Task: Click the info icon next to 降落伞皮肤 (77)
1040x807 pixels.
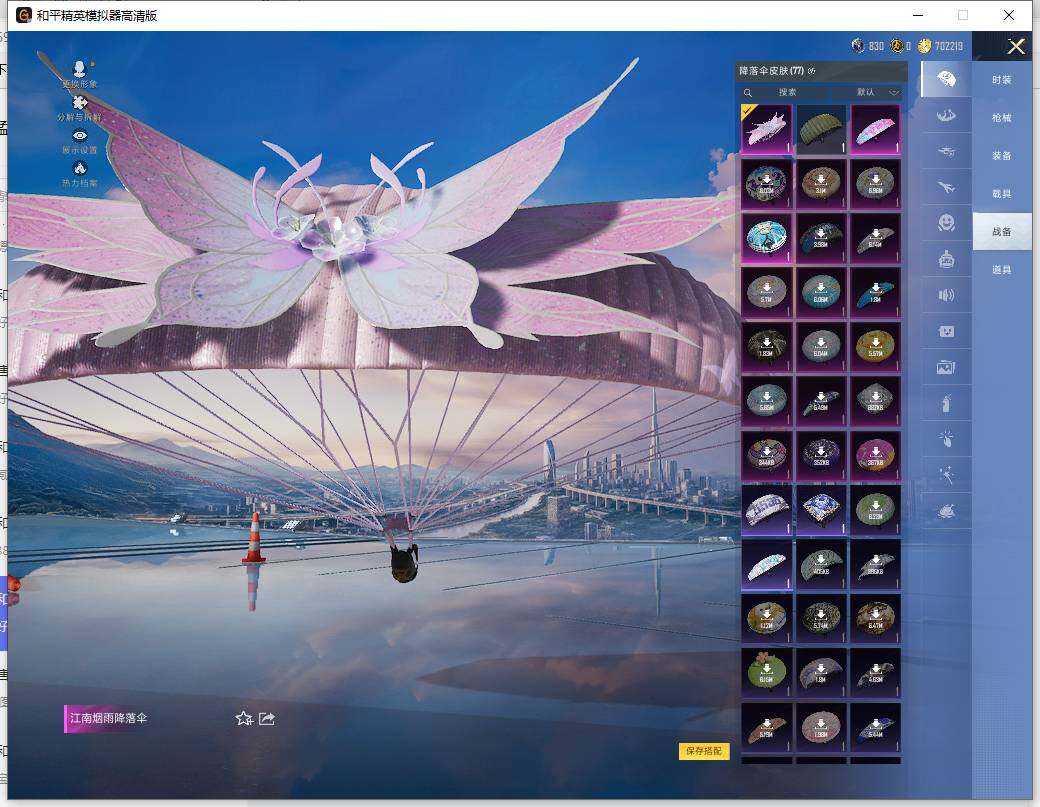Action: pyautogui.click(x=812, y=71)
